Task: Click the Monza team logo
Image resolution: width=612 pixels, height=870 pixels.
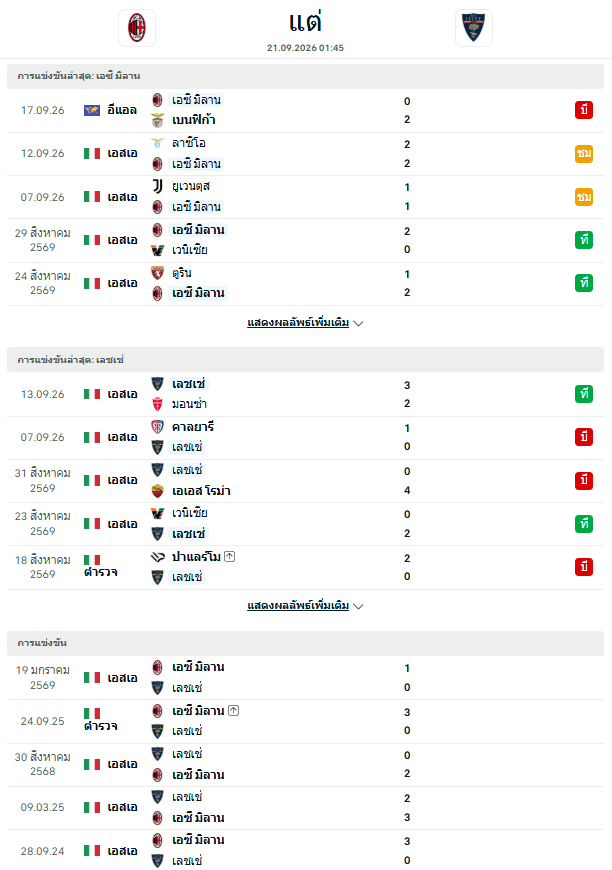Action: [x=158, y=404]
